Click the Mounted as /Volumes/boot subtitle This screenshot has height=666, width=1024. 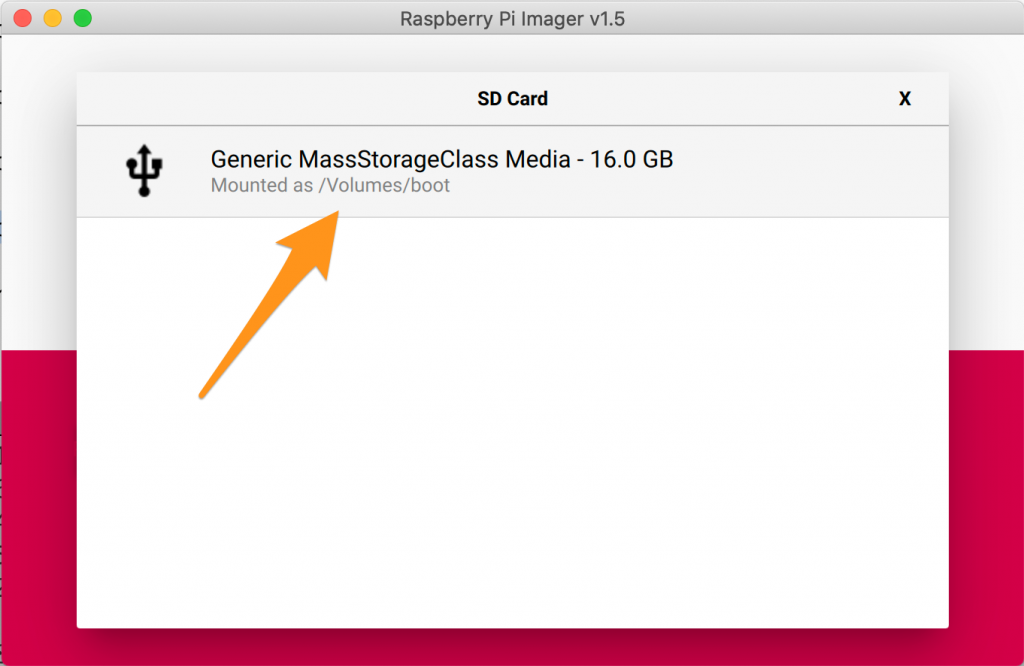point(330,185)
